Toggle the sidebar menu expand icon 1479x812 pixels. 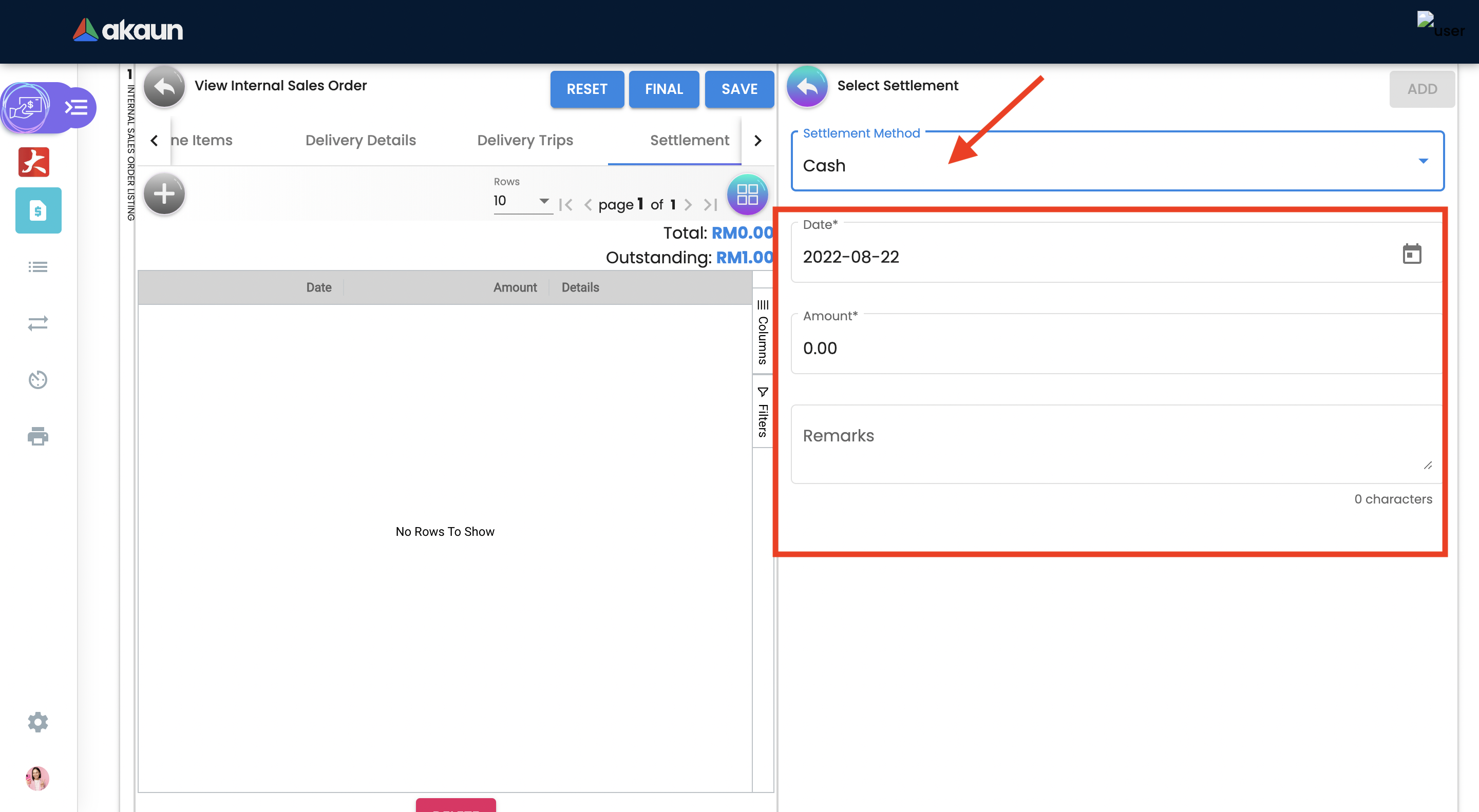(77, 107)
